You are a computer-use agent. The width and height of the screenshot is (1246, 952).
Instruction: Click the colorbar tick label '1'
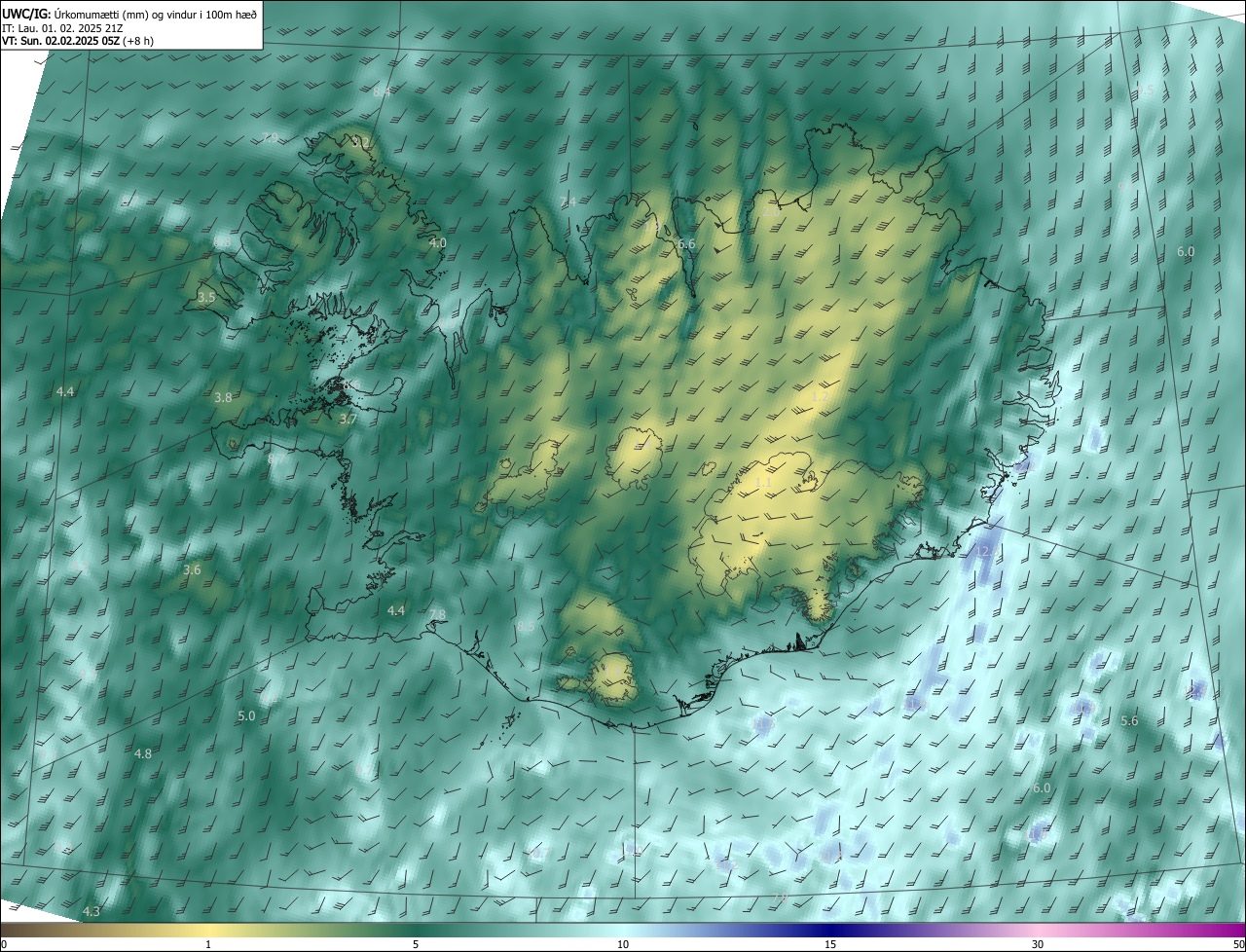click(x=208, y=944)
